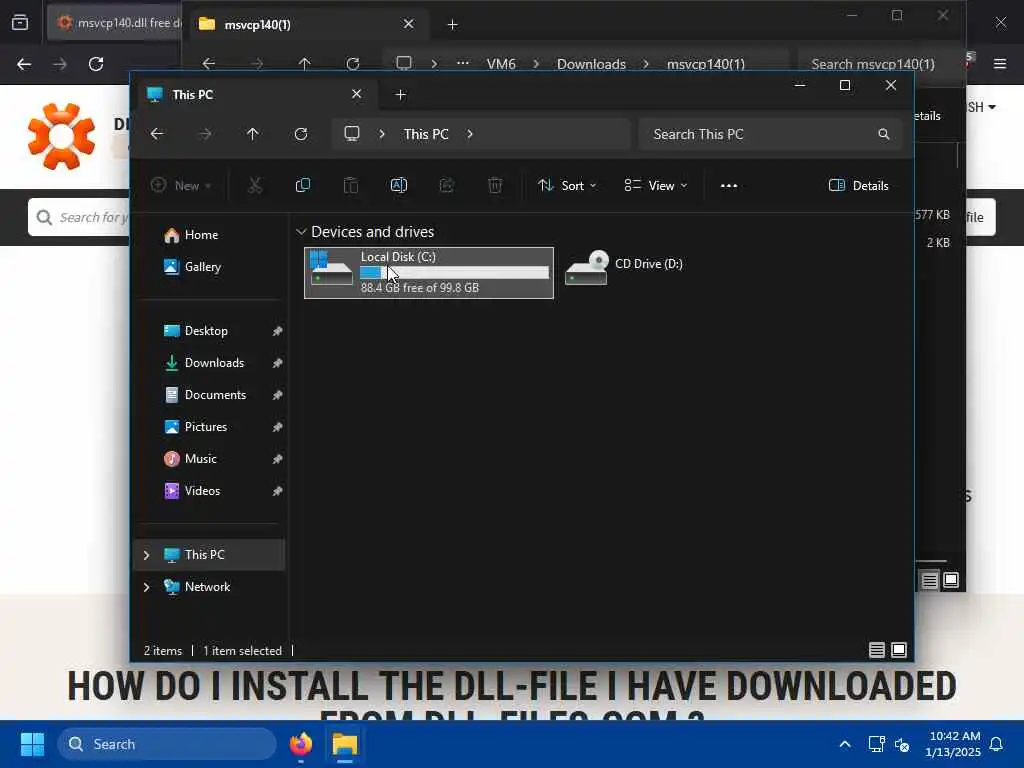Screen dimensions: 1024x768
Task: Switch to the msvcp140.dll browser tab
Action: click(x=118, y=24)
